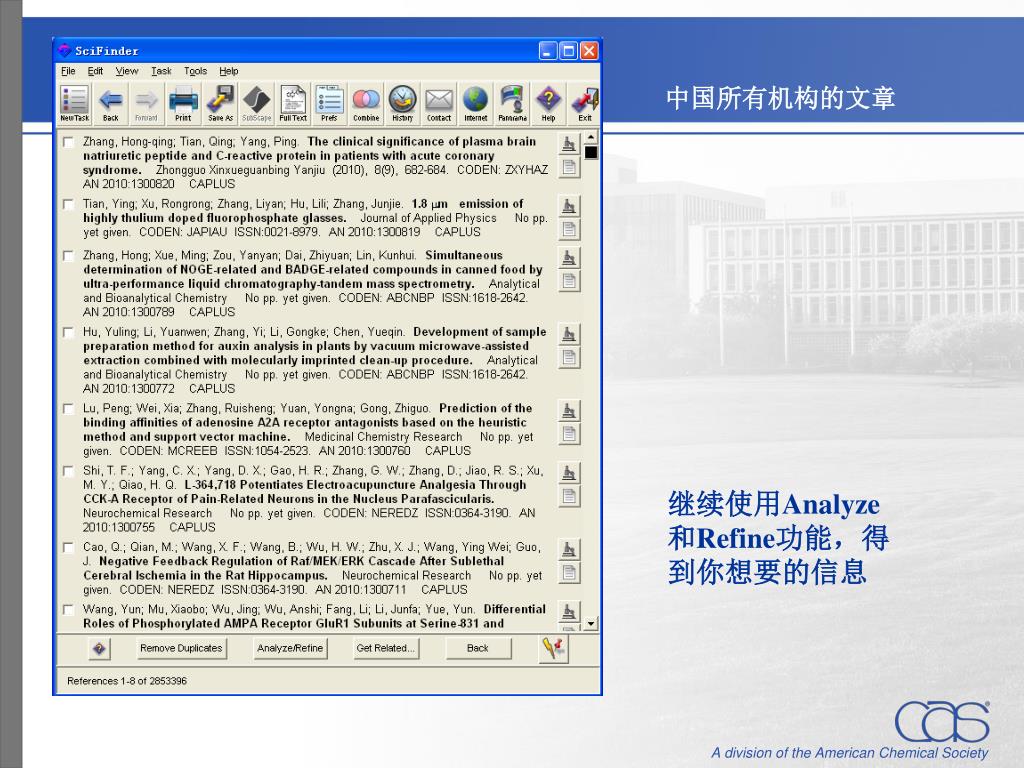Click the scrollbar thumb in reference list

590,153
